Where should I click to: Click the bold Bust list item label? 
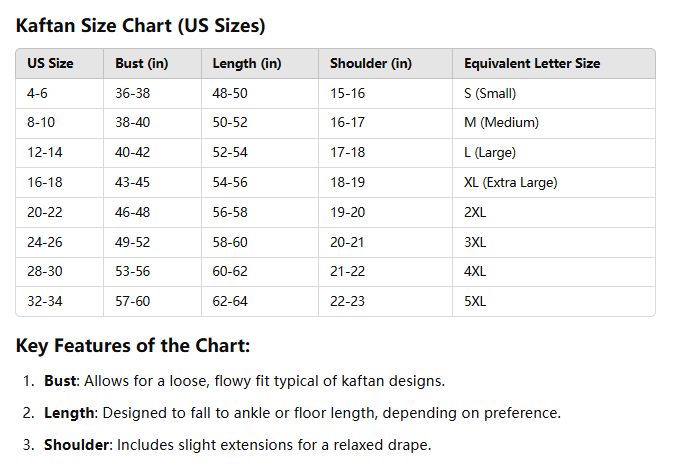click(x=60, y=381)
